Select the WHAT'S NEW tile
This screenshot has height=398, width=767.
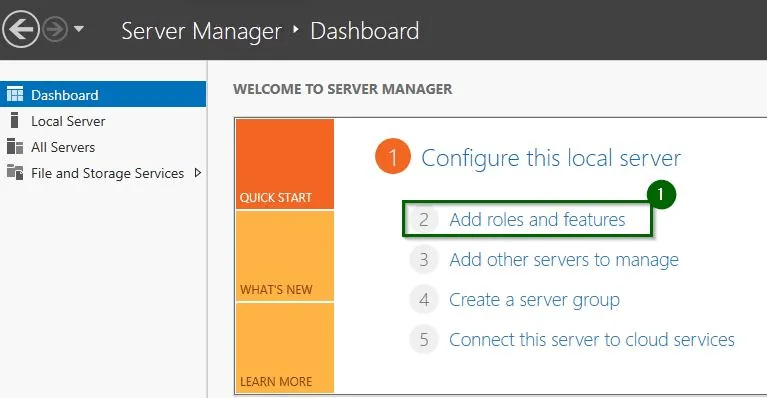click(285, 256)
